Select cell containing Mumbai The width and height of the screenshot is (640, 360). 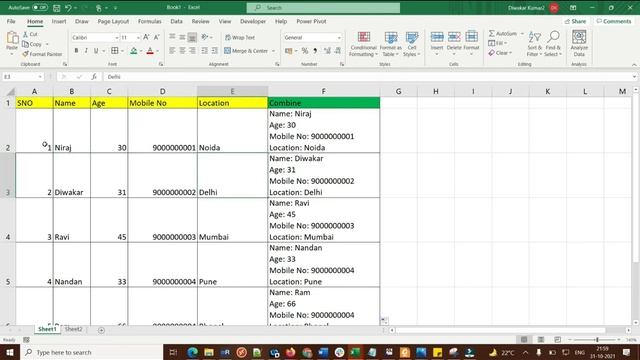(x=232, y=220)
